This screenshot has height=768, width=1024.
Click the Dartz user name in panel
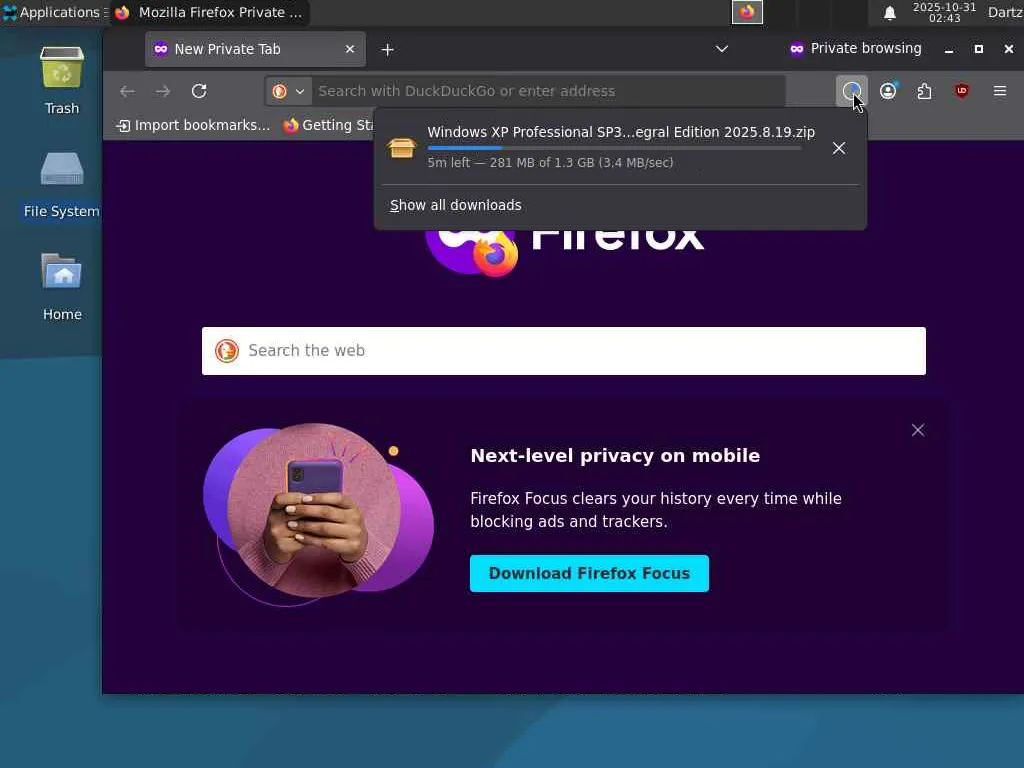[1005, 12]
